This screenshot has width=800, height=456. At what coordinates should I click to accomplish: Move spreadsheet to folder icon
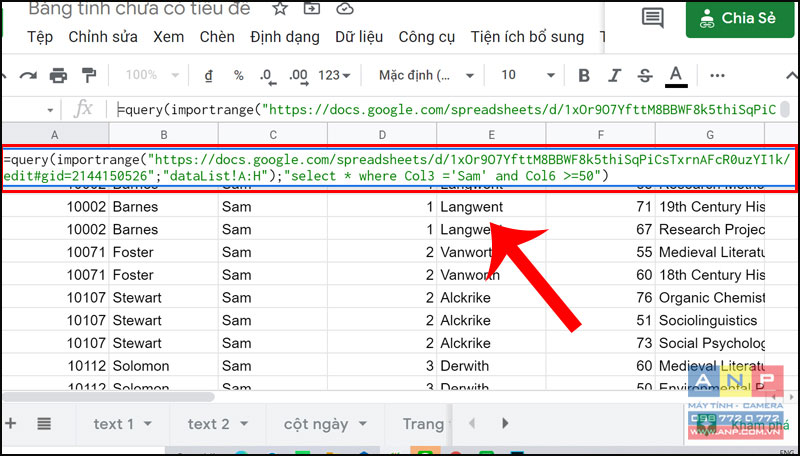click(x=311, y=8)
